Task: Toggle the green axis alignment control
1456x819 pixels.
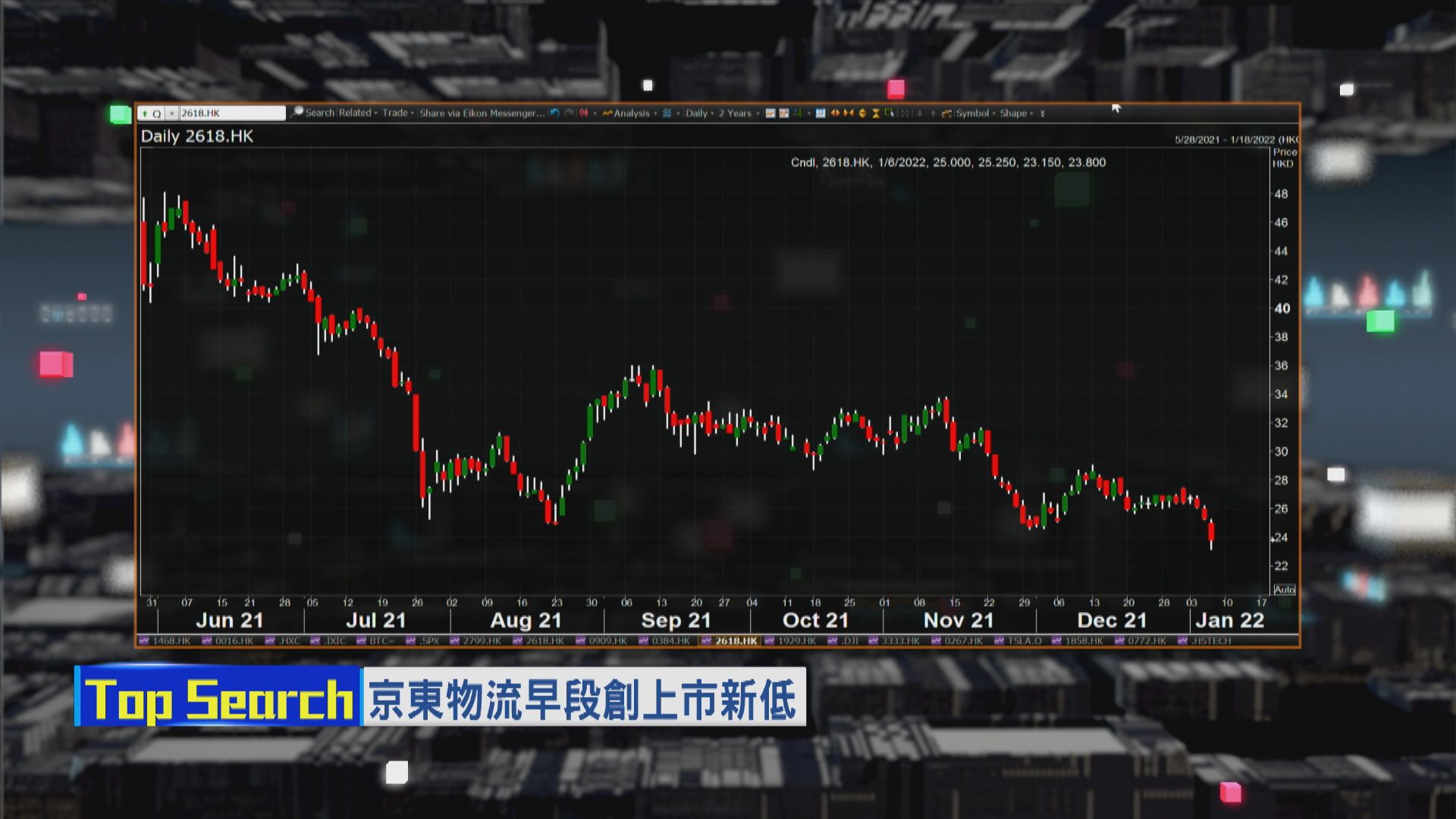Action: coord(796,114)
